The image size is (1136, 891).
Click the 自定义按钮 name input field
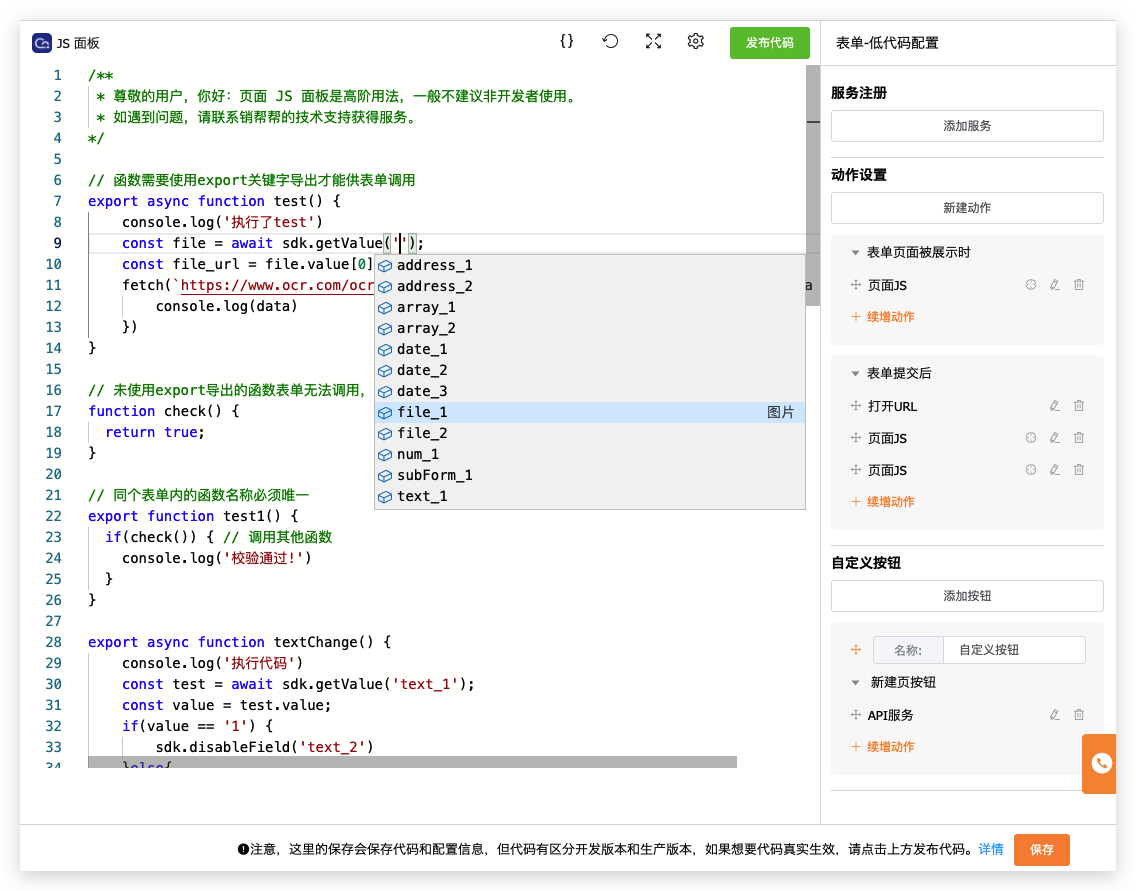1014,649
